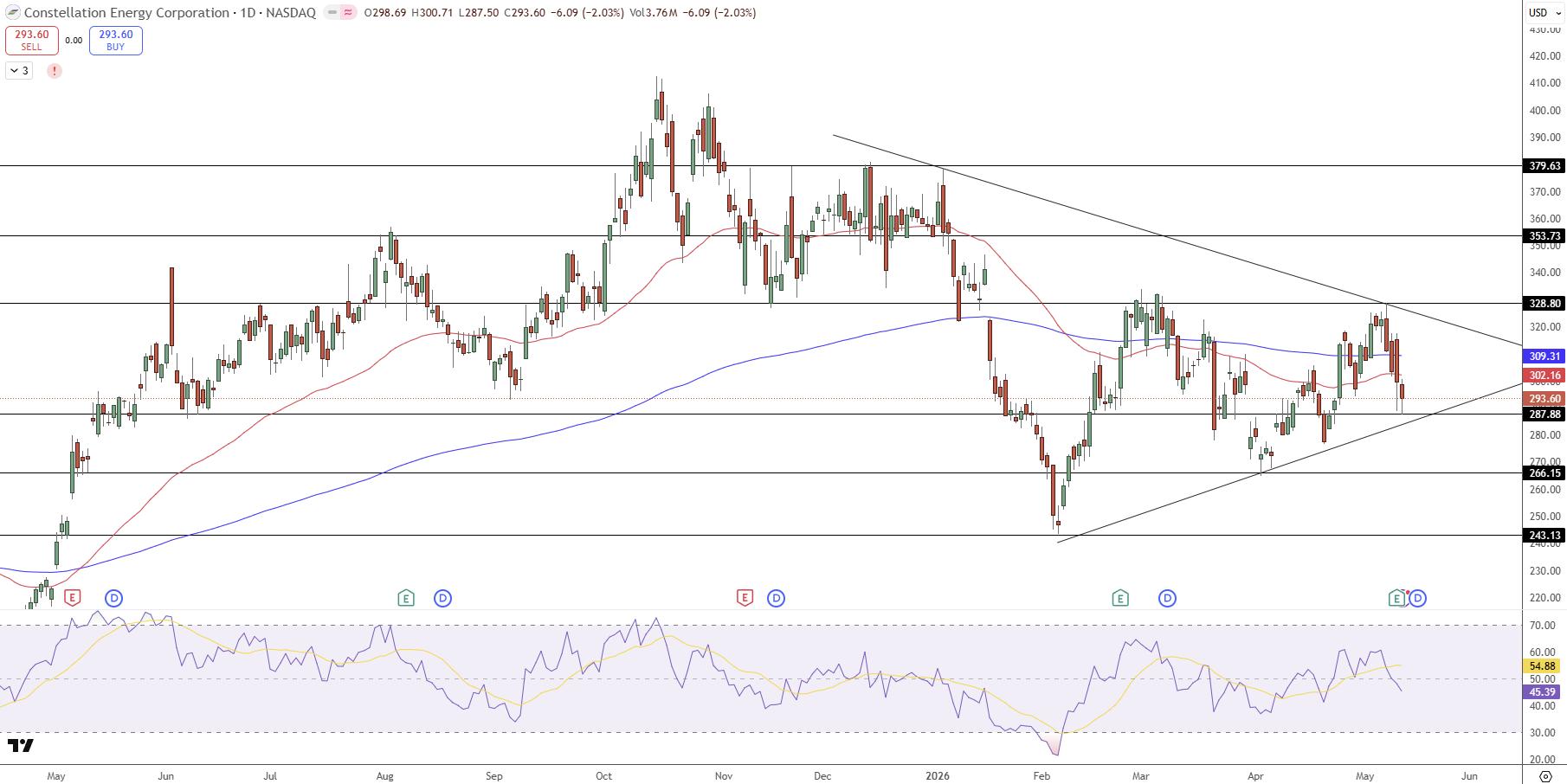Click the volume value Vol3.76M
Viewport: 1567px width, 784px height.
click(x=652, y=13)
